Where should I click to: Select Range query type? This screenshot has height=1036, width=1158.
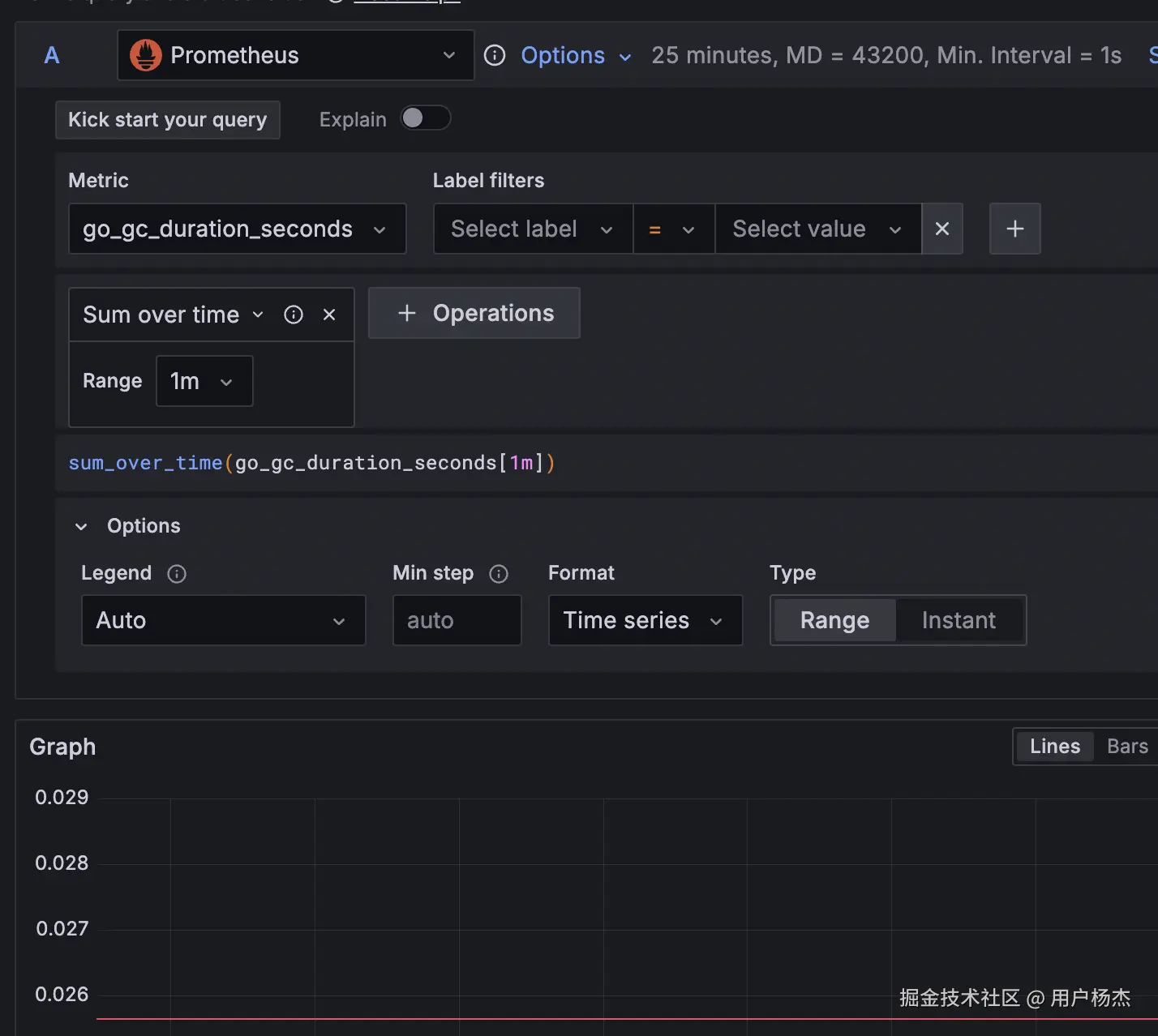point(834,620)
